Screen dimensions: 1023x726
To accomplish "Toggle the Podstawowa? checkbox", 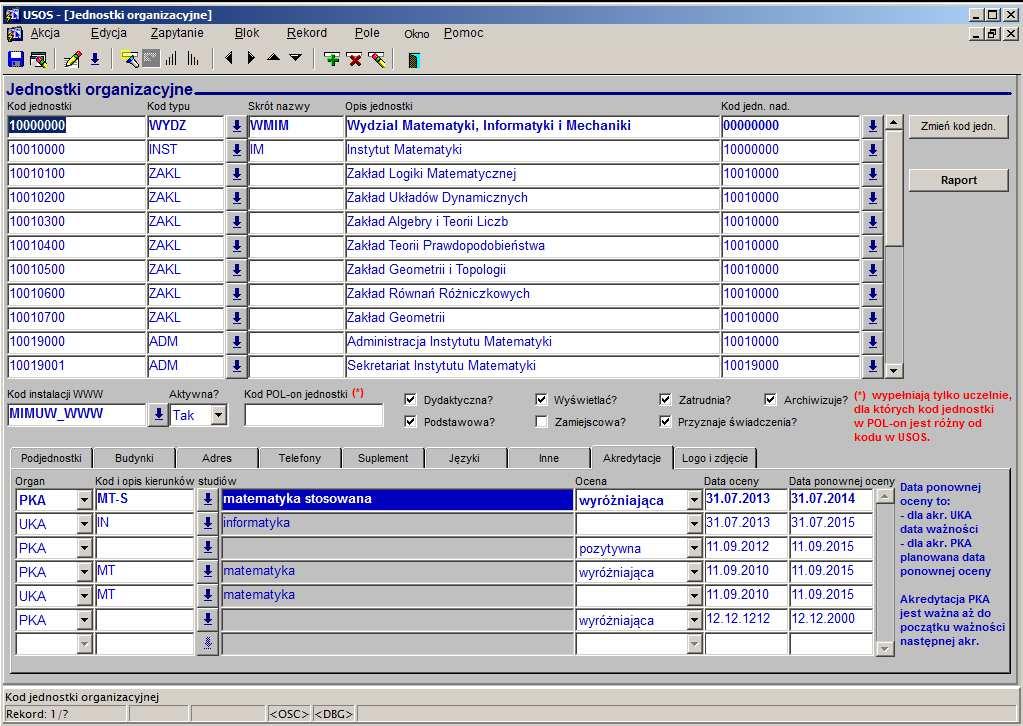I will [410, 421].
